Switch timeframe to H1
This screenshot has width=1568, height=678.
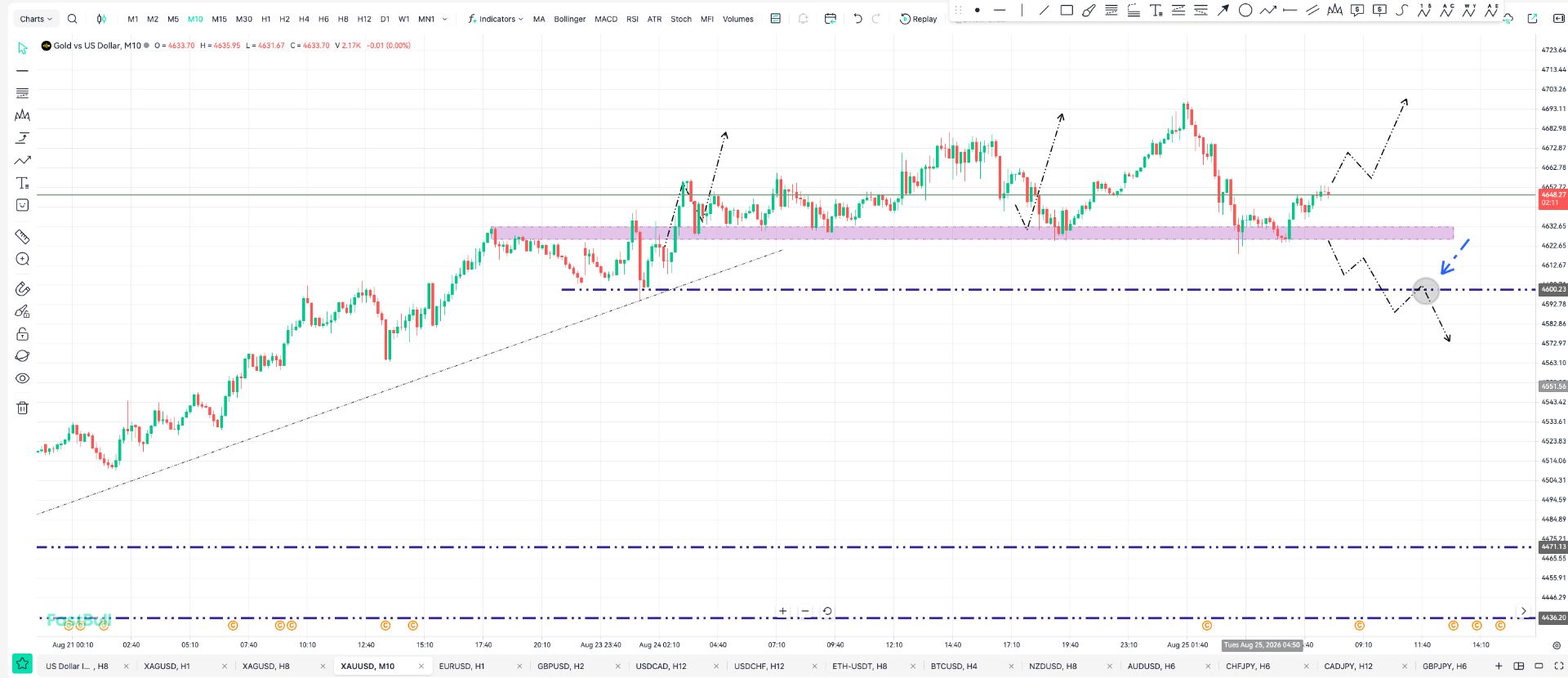coord(265,19)
